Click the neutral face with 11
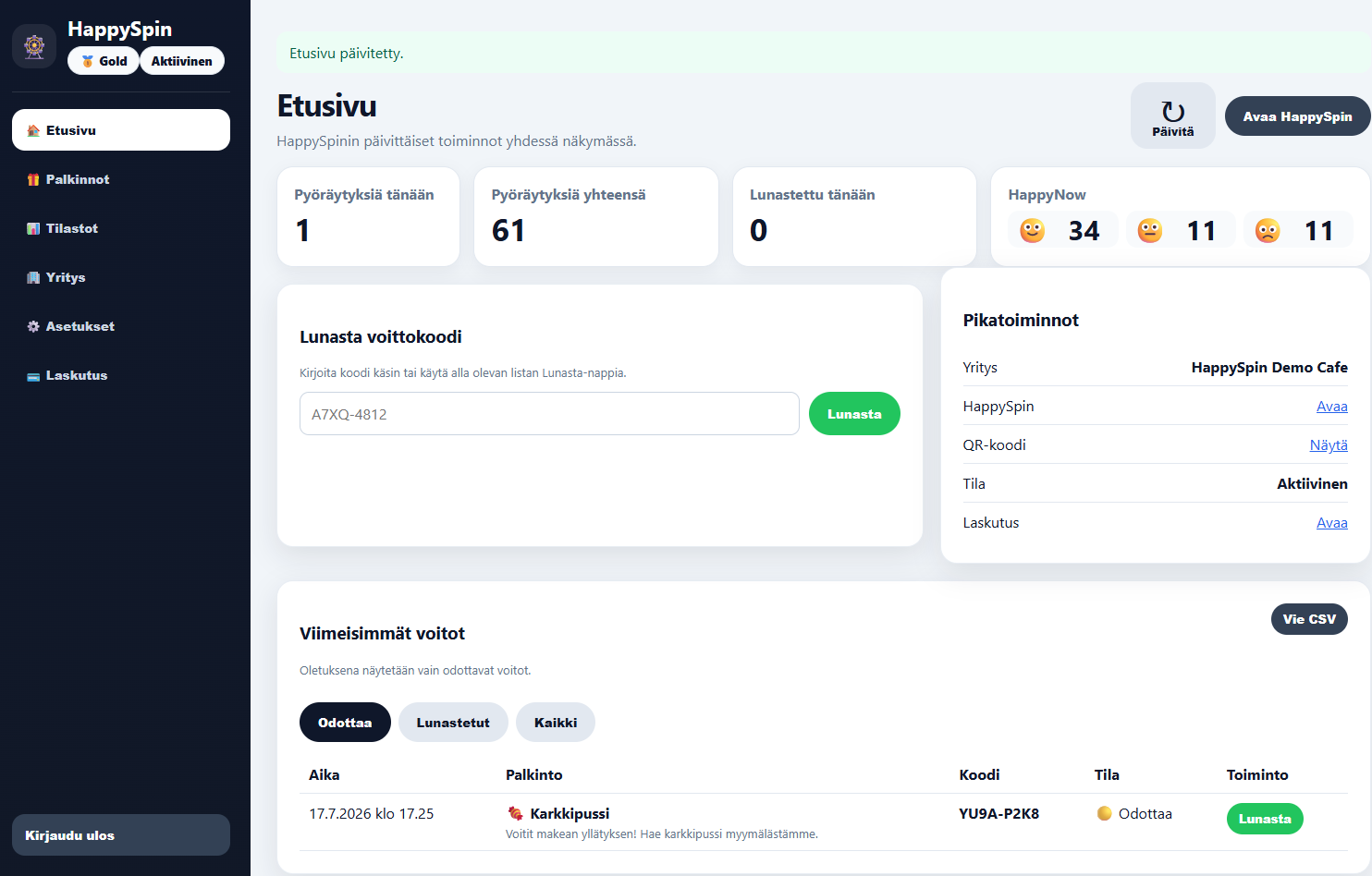Image resolution: width=1372 pixels, height=876 pixels. (1150, 230)
